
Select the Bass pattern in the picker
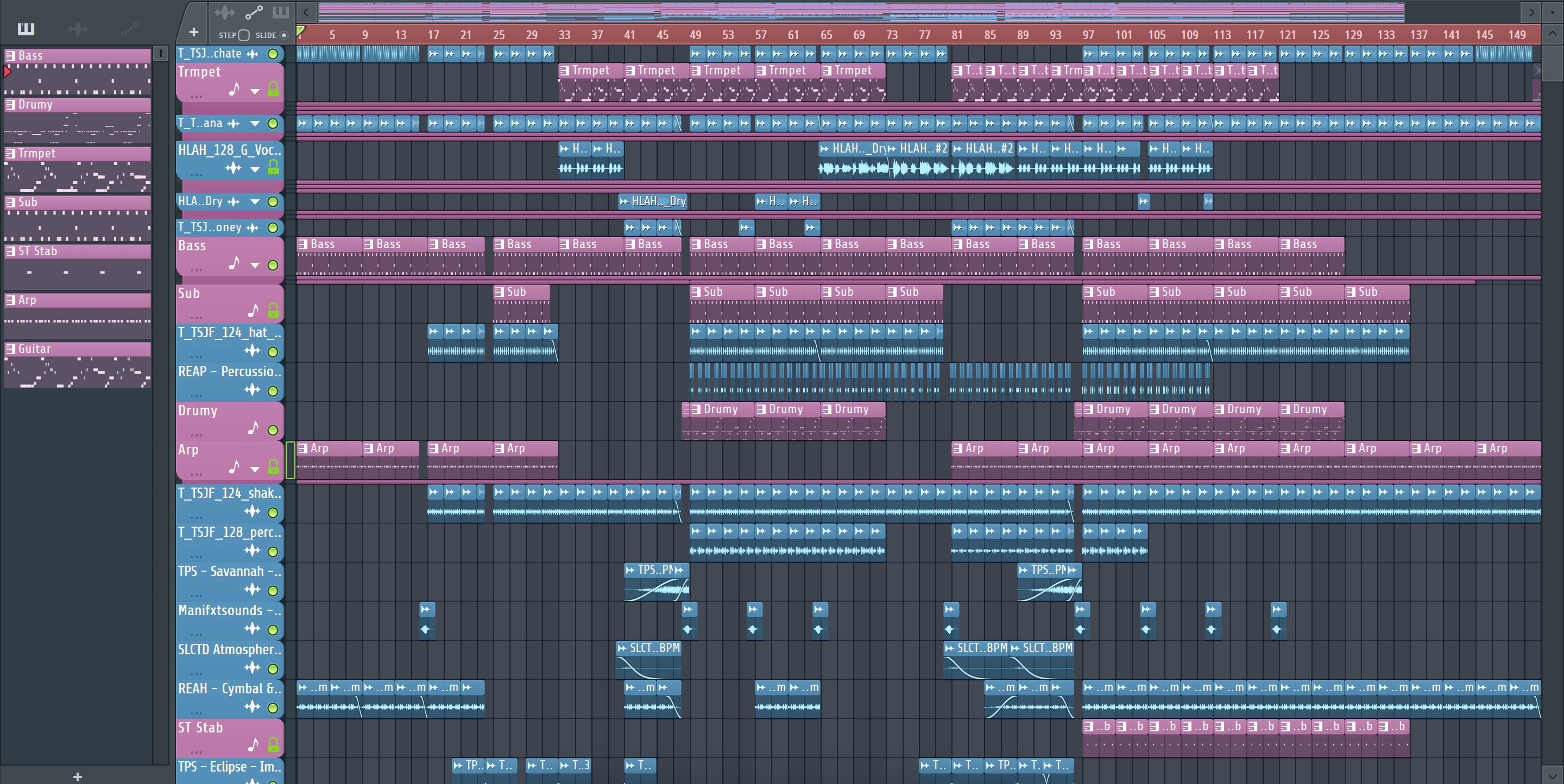point(78,72)
